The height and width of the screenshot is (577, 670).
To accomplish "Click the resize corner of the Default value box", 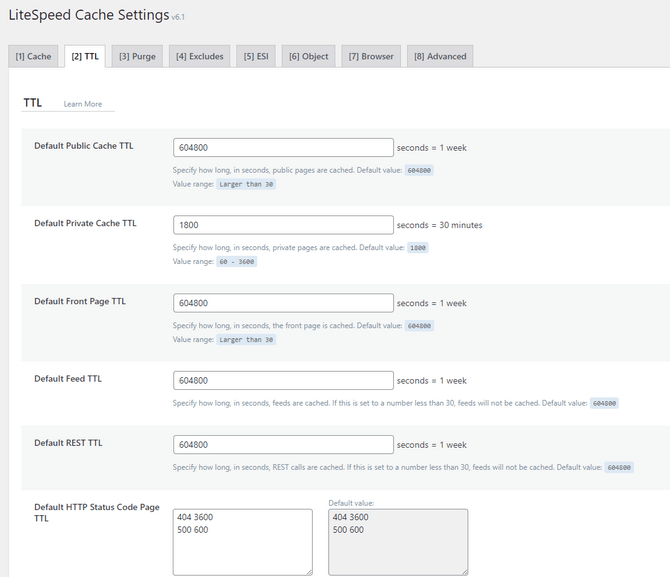I will 463,571.
